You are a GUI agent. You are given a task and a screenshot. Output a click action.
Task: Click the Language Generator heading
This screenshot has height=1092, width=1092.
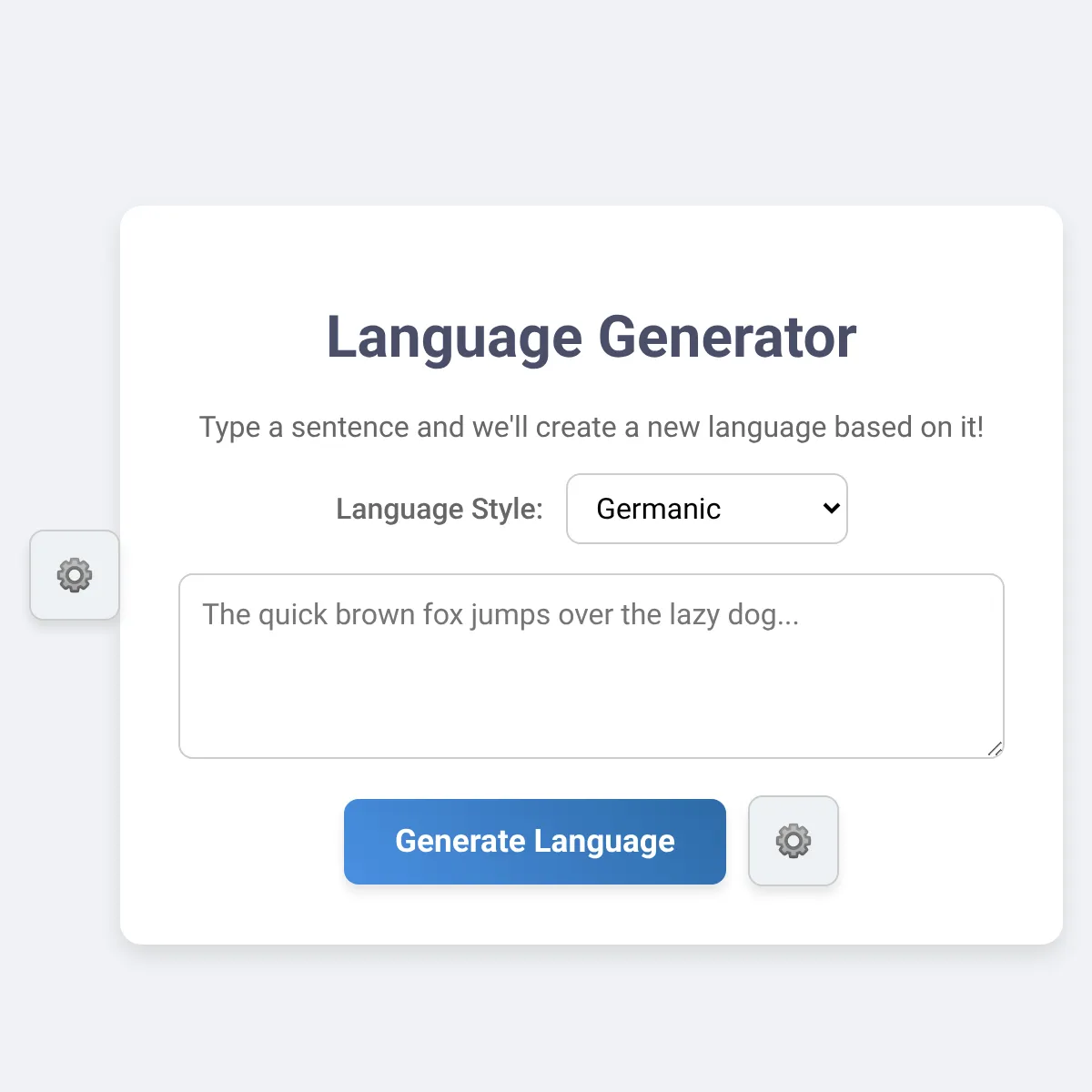point(591,337)
